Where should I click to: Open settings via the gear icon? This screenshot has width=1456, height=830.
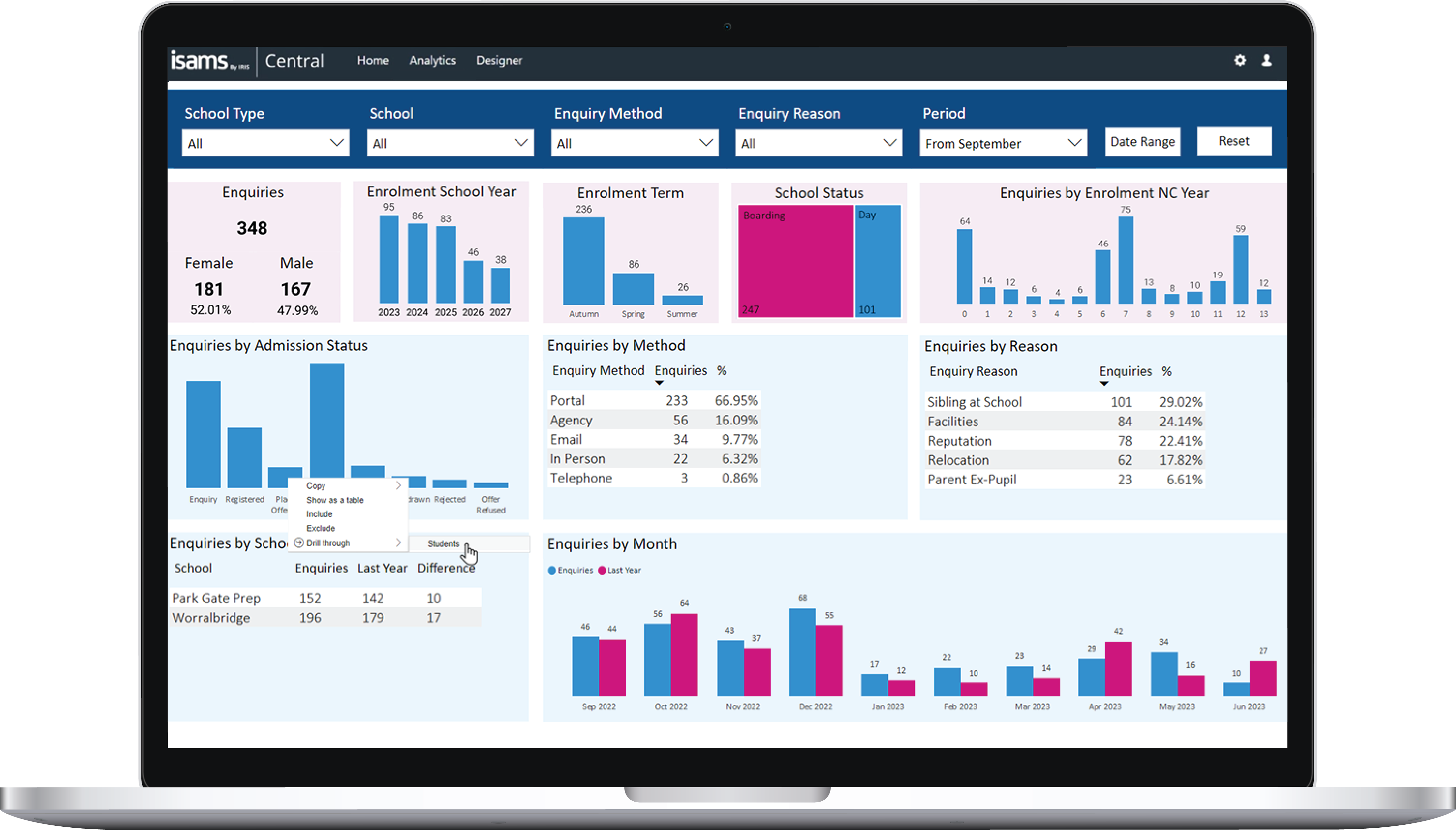tap(1240, 60)
